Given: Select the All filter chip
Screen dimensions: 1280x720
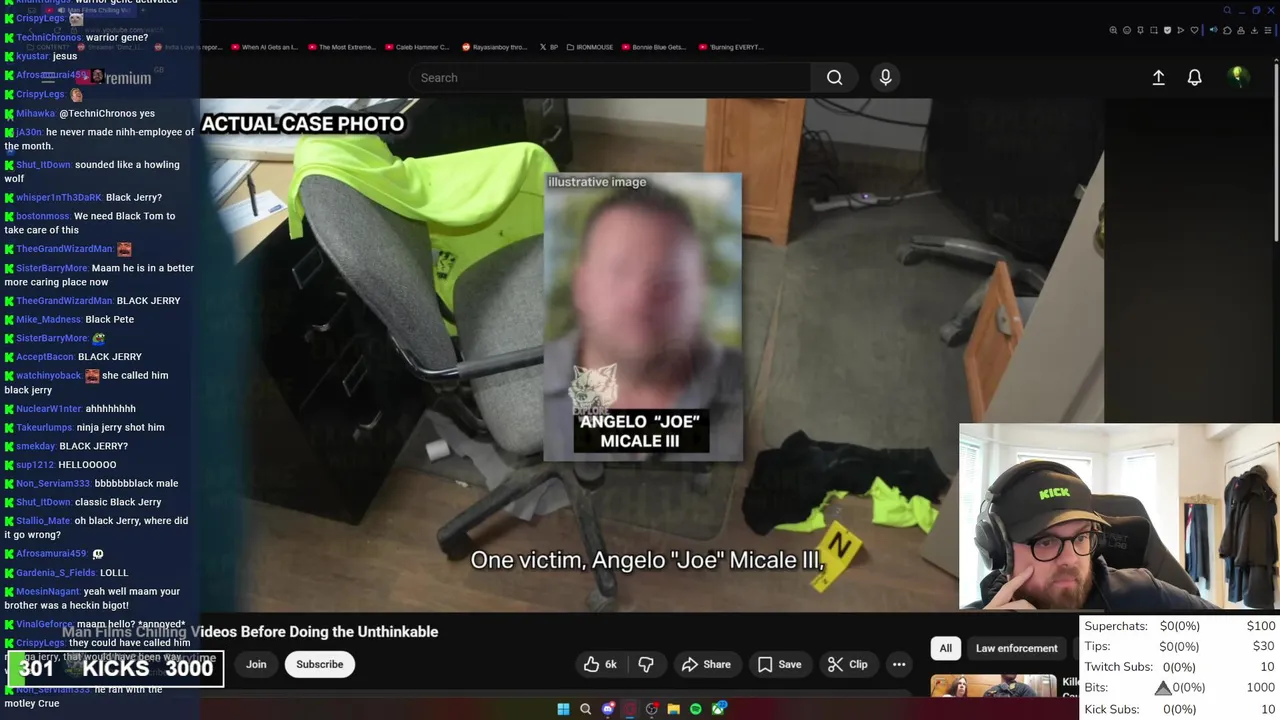Looking at the screenshot, I should [x=945, y=648].
